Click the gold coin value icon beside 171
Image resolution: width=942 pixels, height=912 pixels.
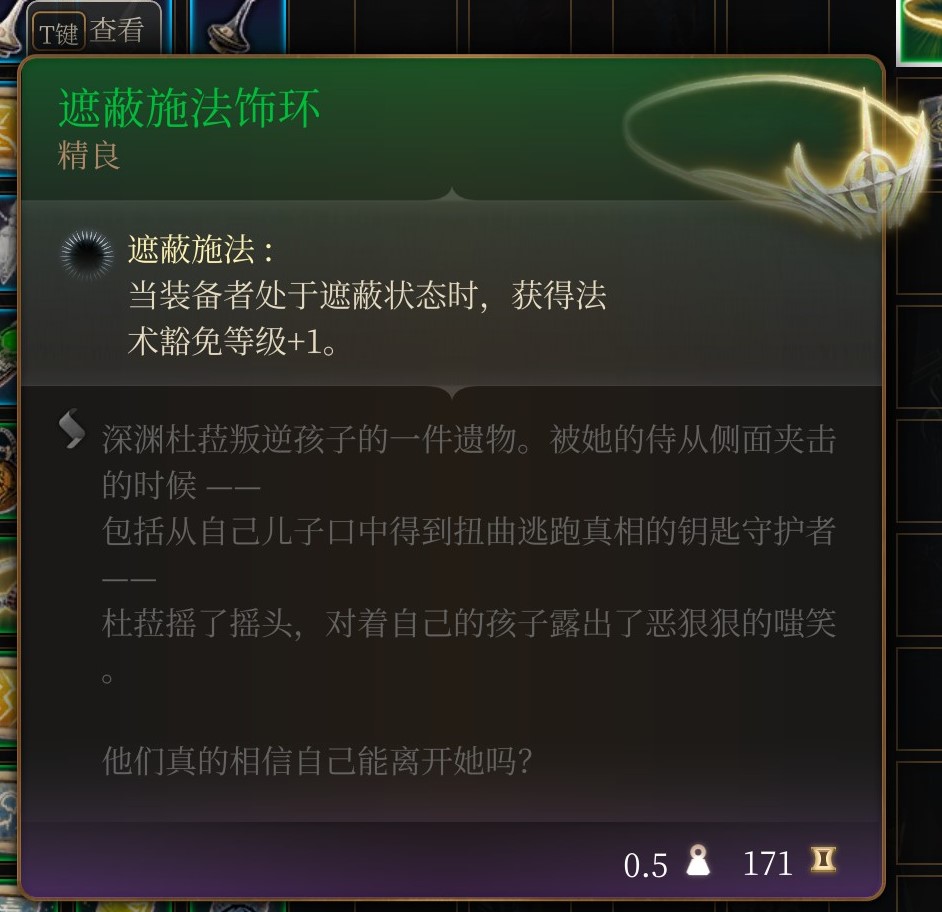pyautogui.click(x=823, y=860)
